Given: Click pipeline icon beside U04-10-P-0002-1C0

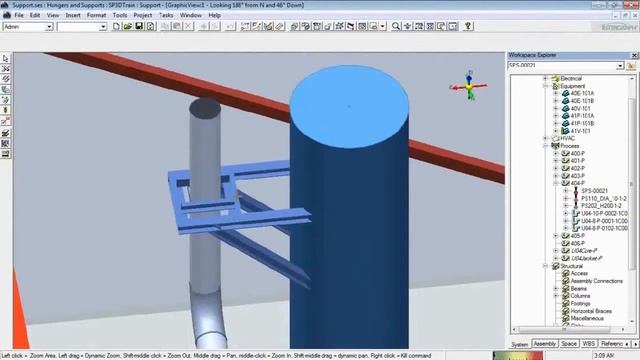Looking at the screenshot, I should 576,213.
